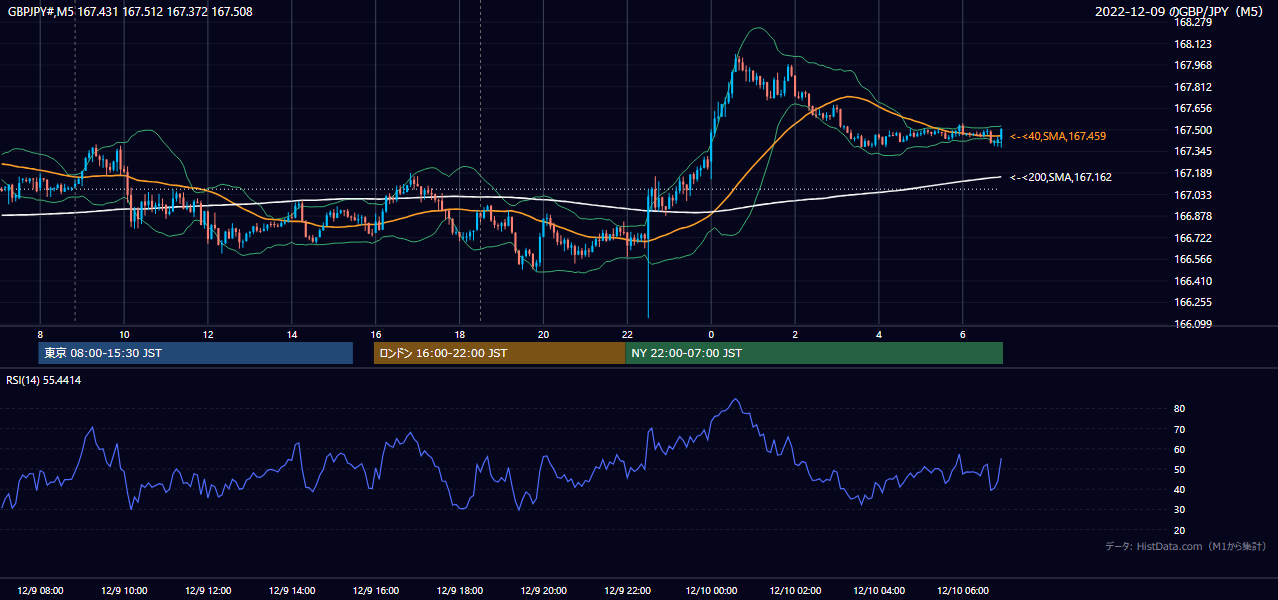The image size is (1278, 600).
Task: Click the RSI(14) 55.4414 indicator label
Action: click(44, 380)
